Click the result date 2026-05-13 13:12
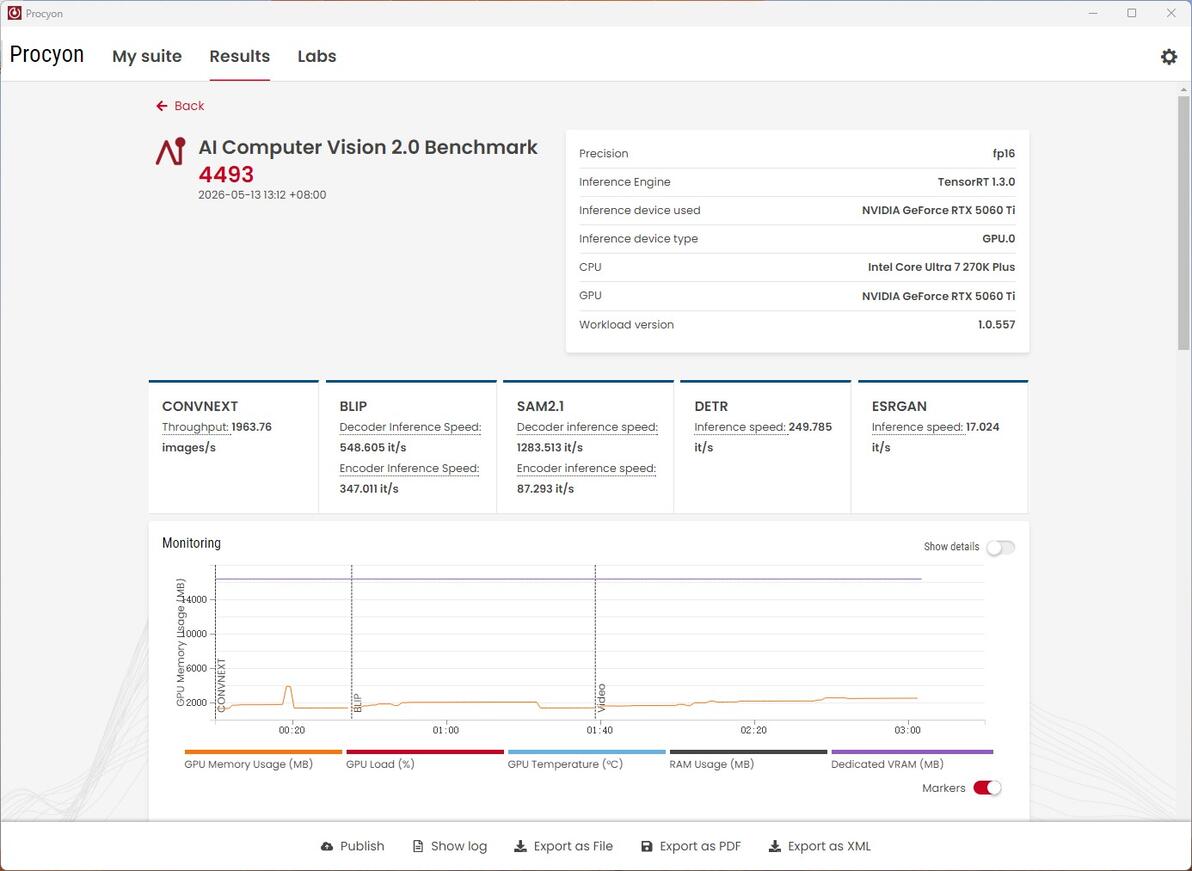 262,195
